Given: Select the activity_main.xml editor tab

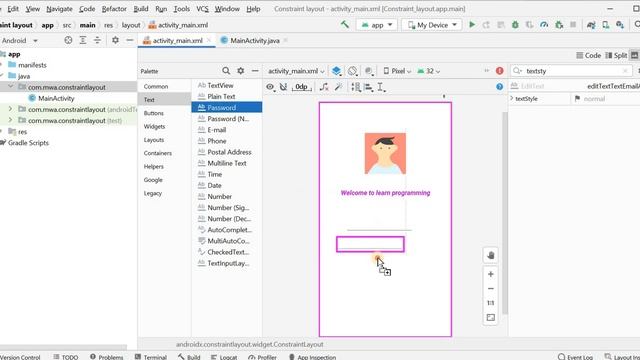Looking at the screenshot, I should tap(177, 40).
